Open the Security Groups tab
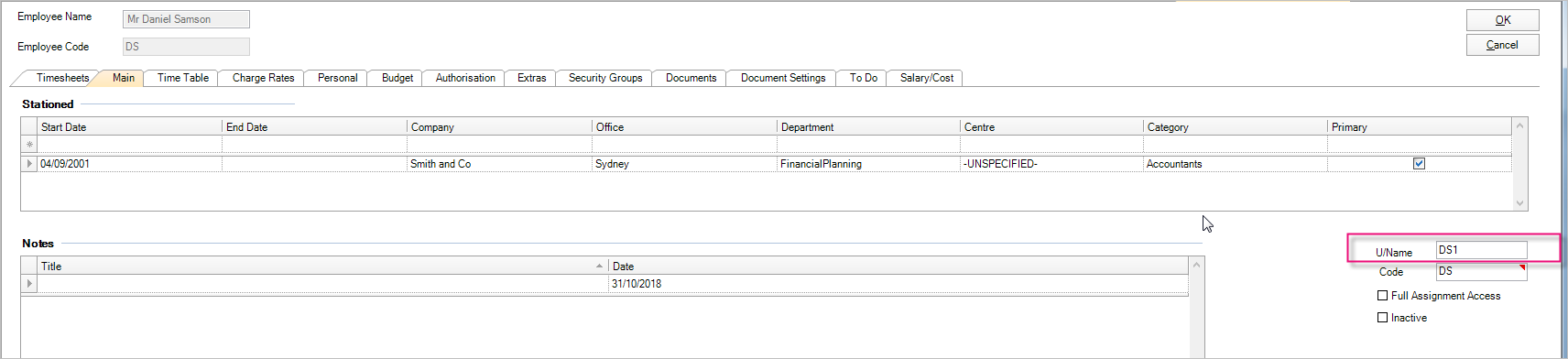The height and width of the screenshot is (359, 1568). pos(605,78)
